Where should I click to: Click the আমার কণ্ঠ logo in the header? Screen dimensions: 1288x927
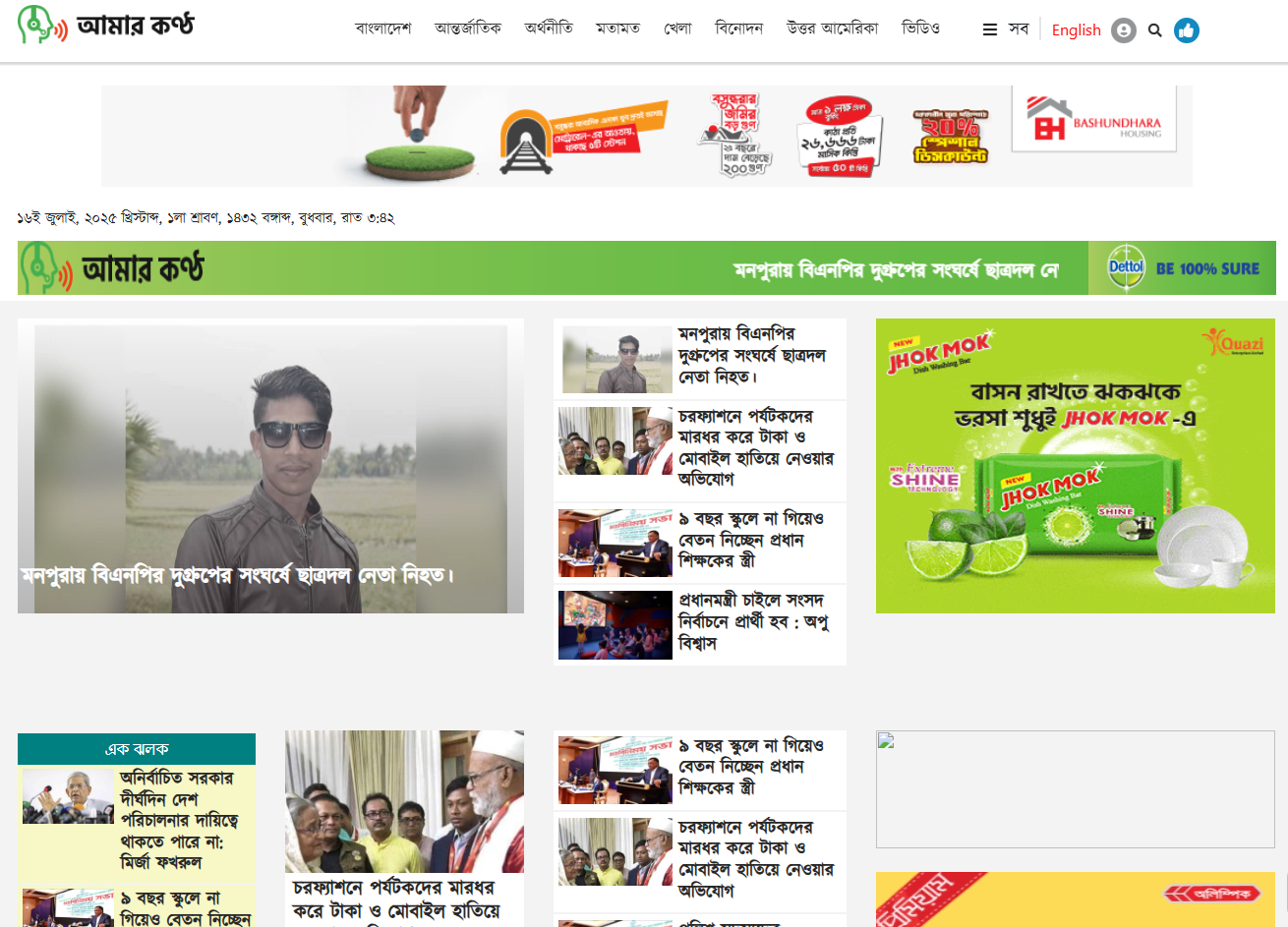coord(106,25)
